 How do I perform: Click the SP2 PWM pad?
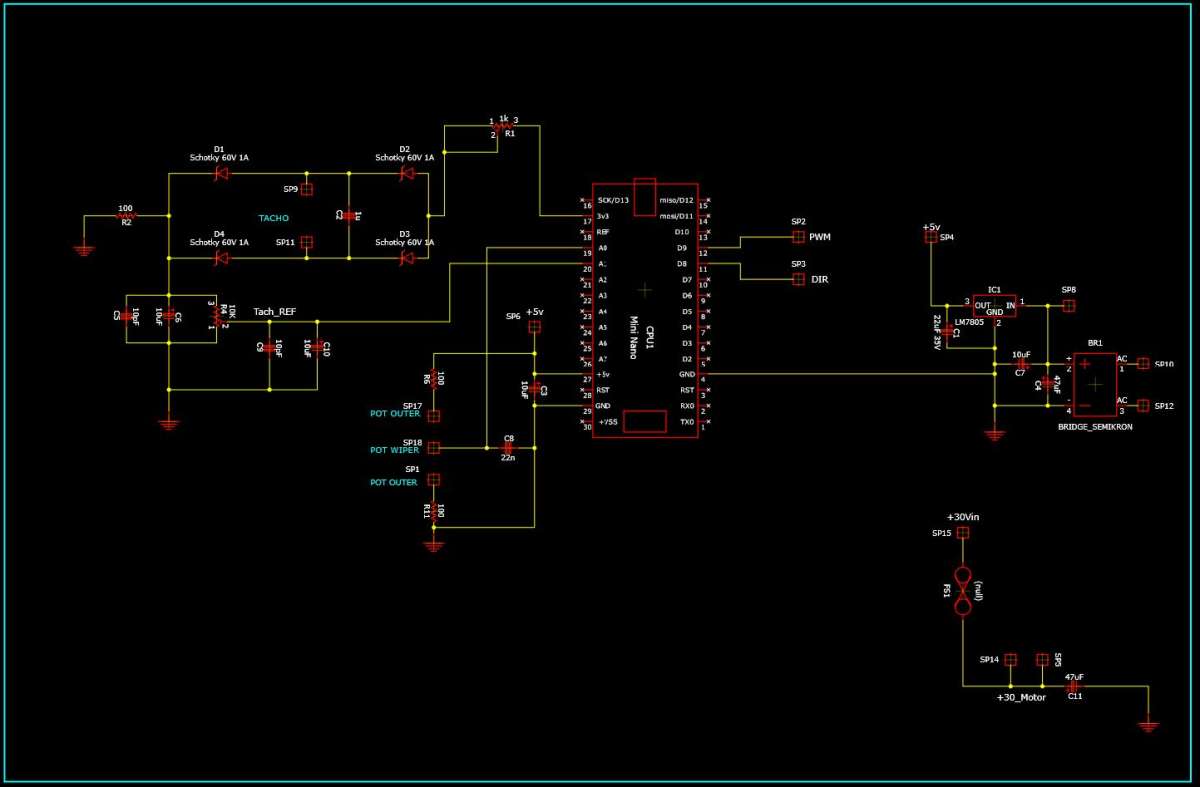tap(798, 237)
